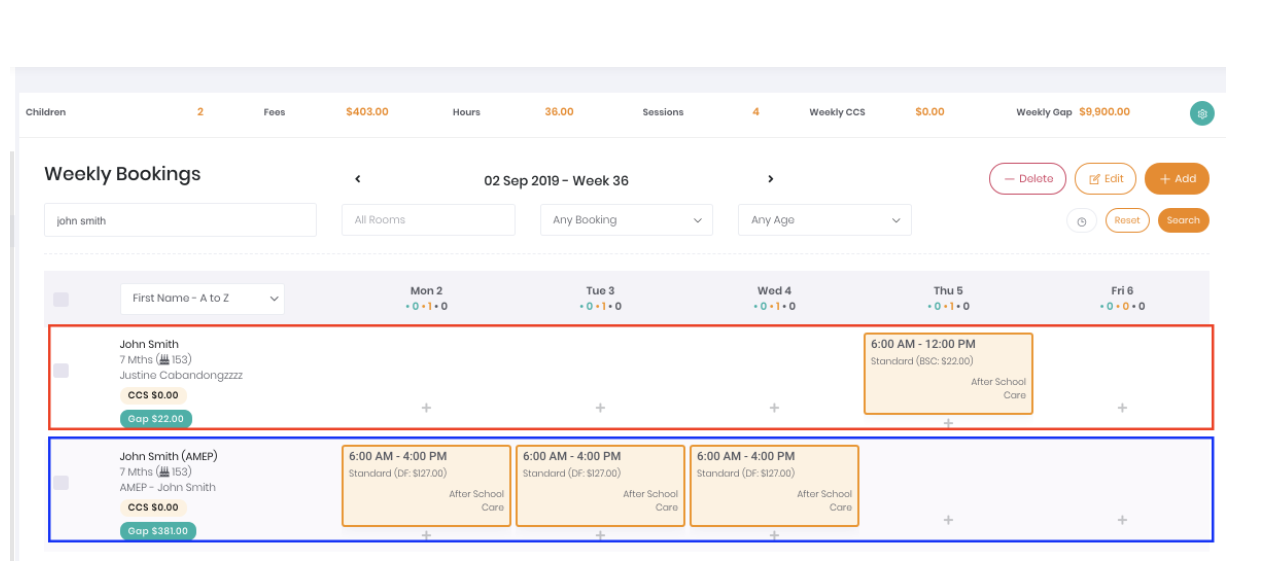Viewport: 1280px width, 570px height.
Task: Click the Delete button
Action: pyautogui.click(x=1027, y=179)
